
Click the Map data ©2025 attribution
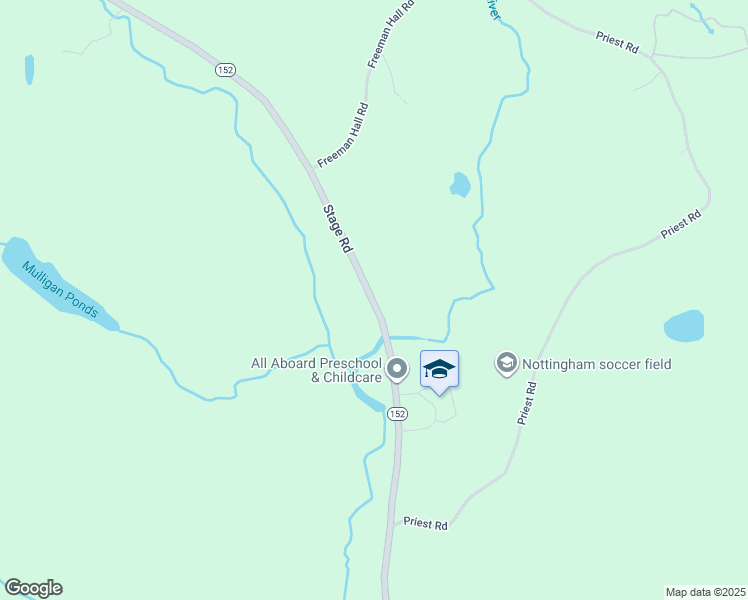[705, 592]
